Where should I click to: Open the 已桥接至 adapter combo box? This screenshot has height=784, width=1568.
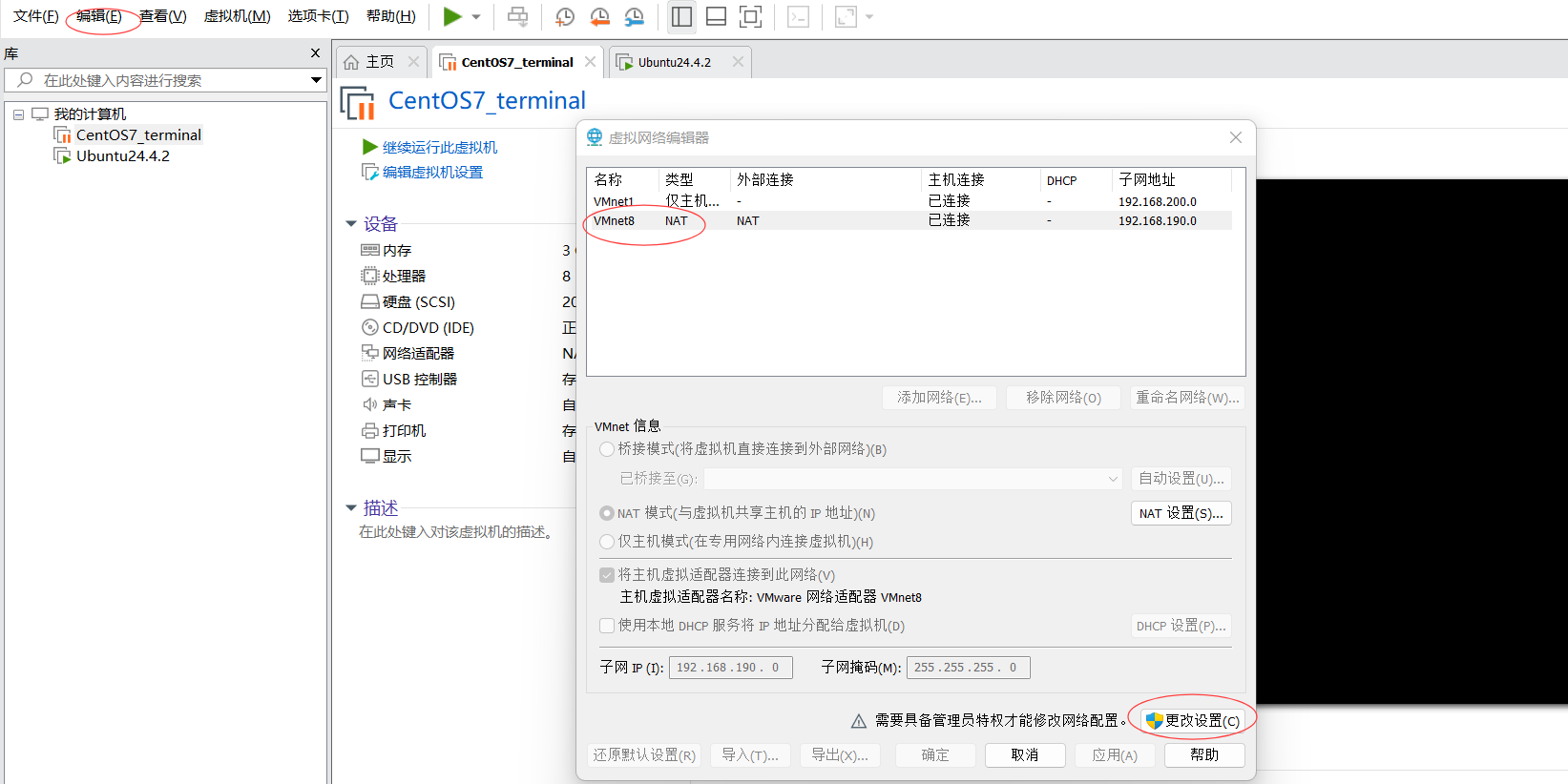[914, 479]
